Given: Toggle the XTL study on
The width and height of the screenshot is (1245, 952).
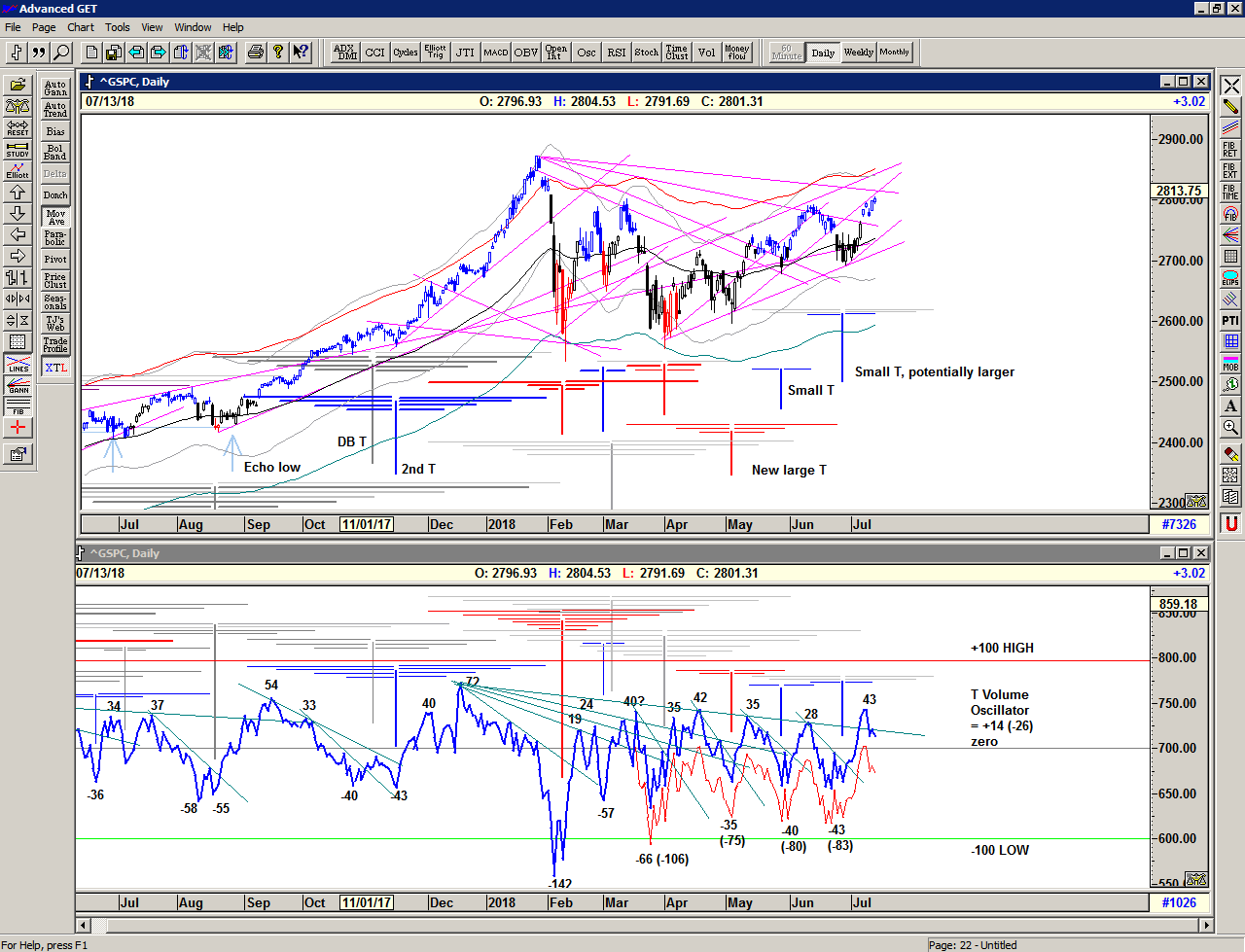Looking at the screenshot, I should (x=55, y=368).
